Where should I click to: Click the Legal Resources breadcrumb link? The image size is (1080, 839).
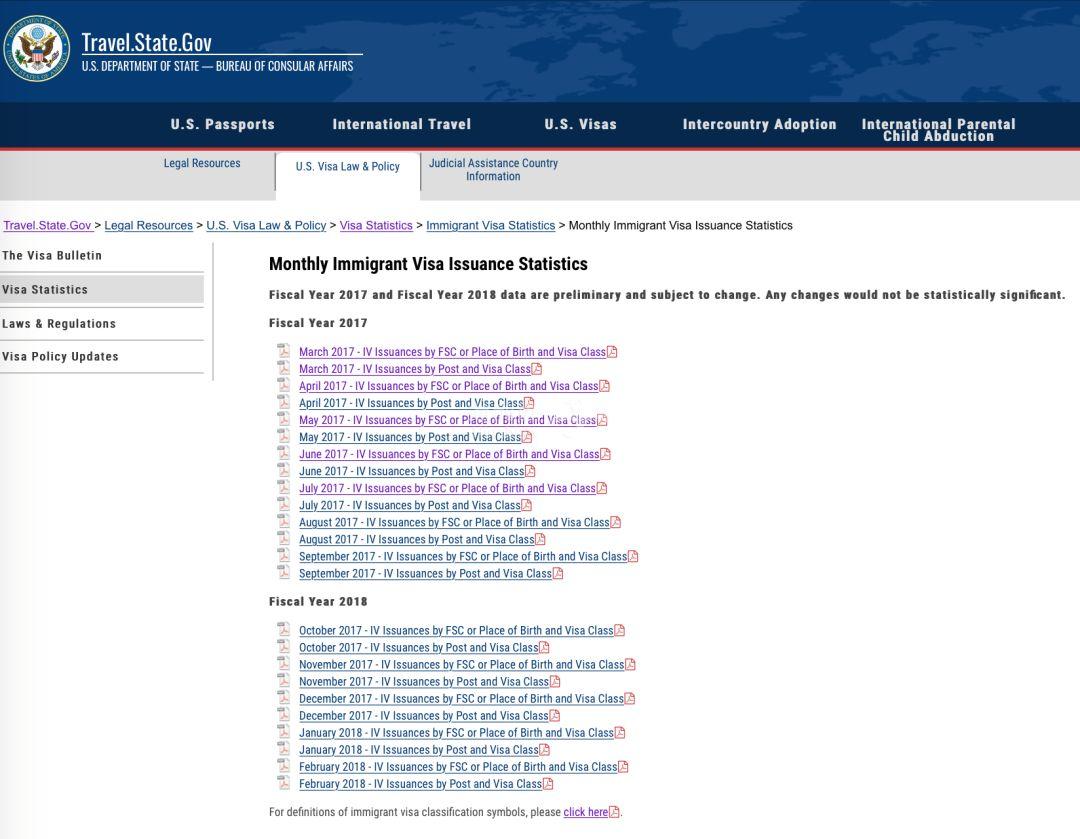149,225
